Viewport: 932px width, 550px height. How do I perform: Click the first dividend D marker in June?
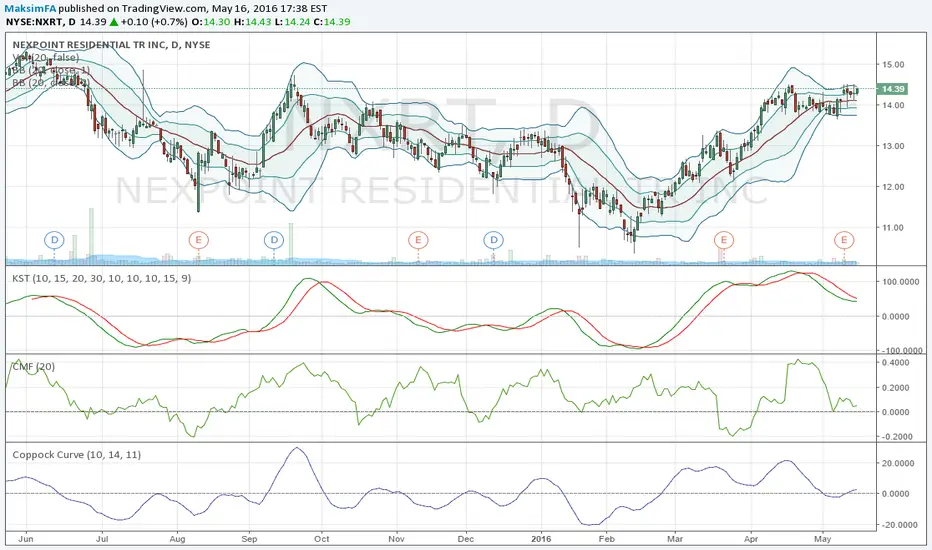click(54, 240)
